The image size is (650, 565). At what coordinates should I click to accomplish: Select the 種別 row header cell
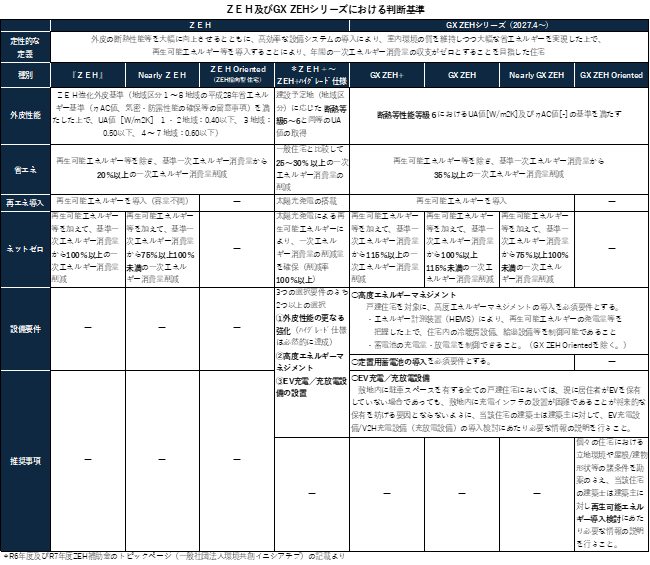click(25, 75)
